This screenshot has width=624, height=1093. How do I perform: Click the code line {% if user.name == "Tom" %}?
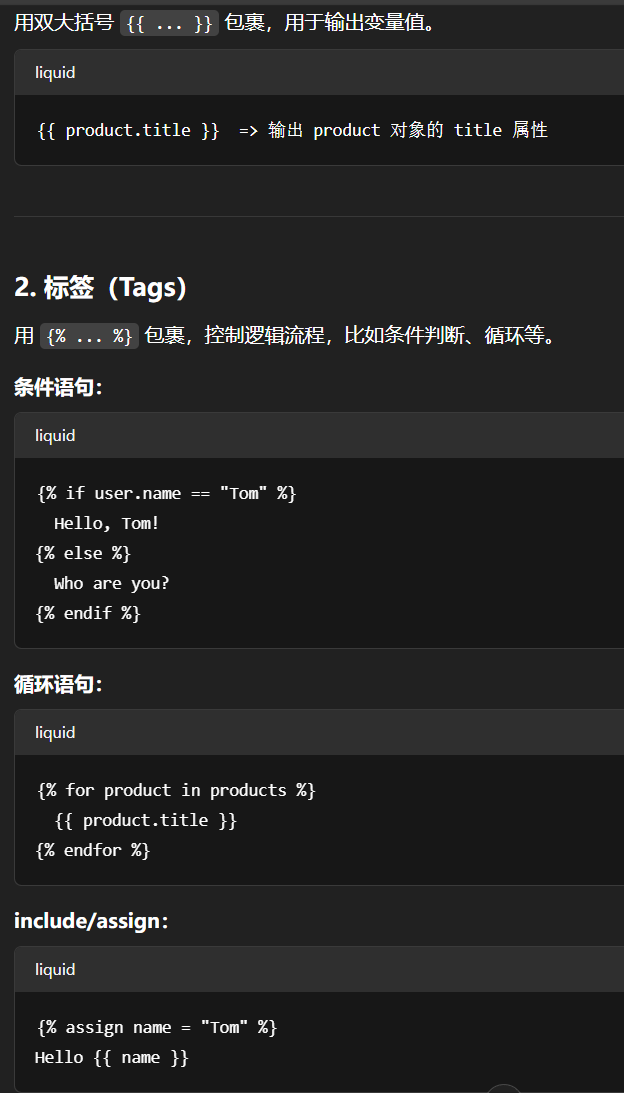(167, 494)
